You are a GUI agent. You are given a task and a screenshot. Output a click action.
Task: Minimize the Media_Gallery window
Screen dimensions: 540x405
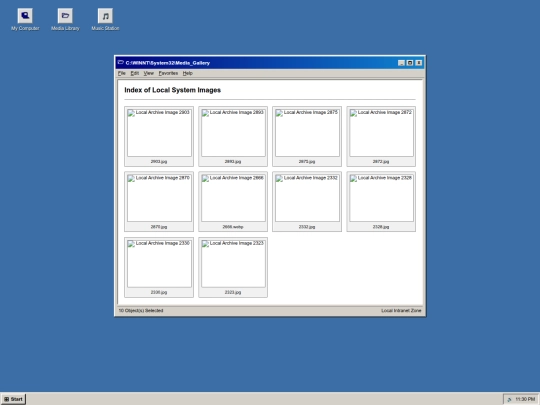tap(401, 63)
